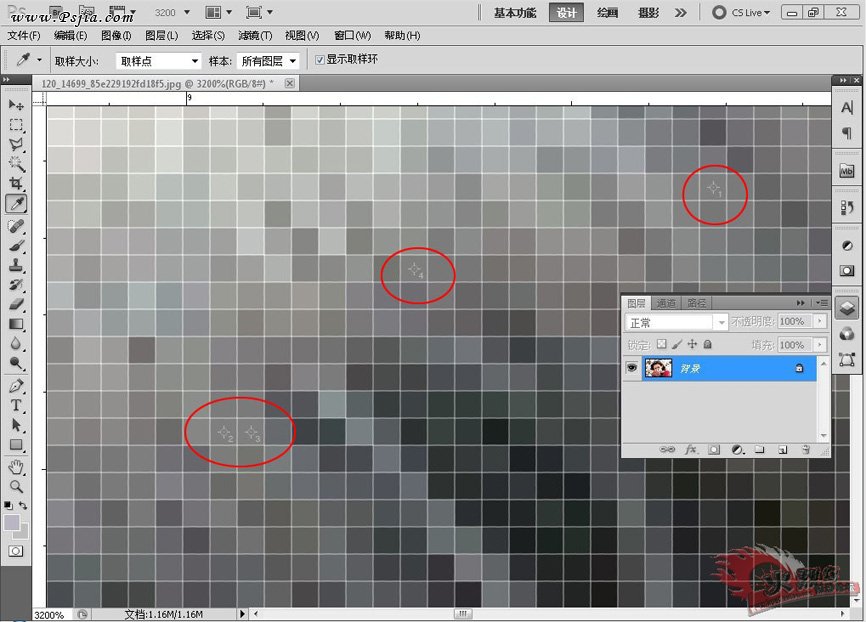Image resolution: width=866 pixels, height=622 pixels.
Task: Open the Masks panel icon
Action: pos(847,271)
